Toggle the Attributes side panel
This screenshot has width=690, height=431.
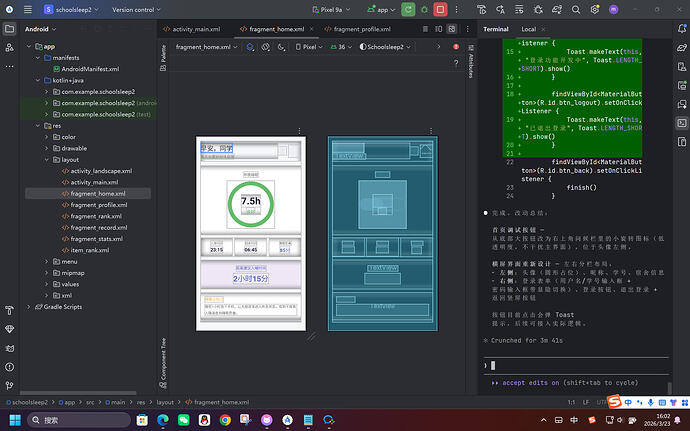pos(470,61)
